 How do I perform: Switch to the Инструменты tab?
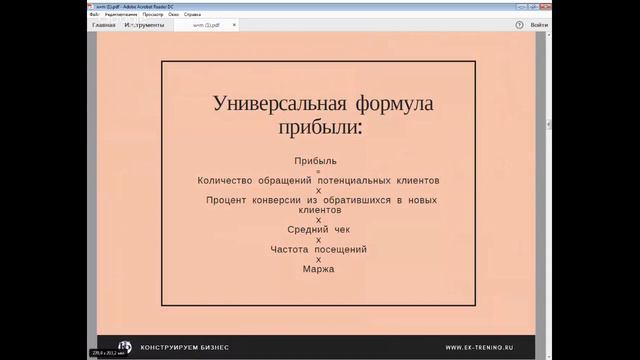pyautogui.click(x=144, y=25)
